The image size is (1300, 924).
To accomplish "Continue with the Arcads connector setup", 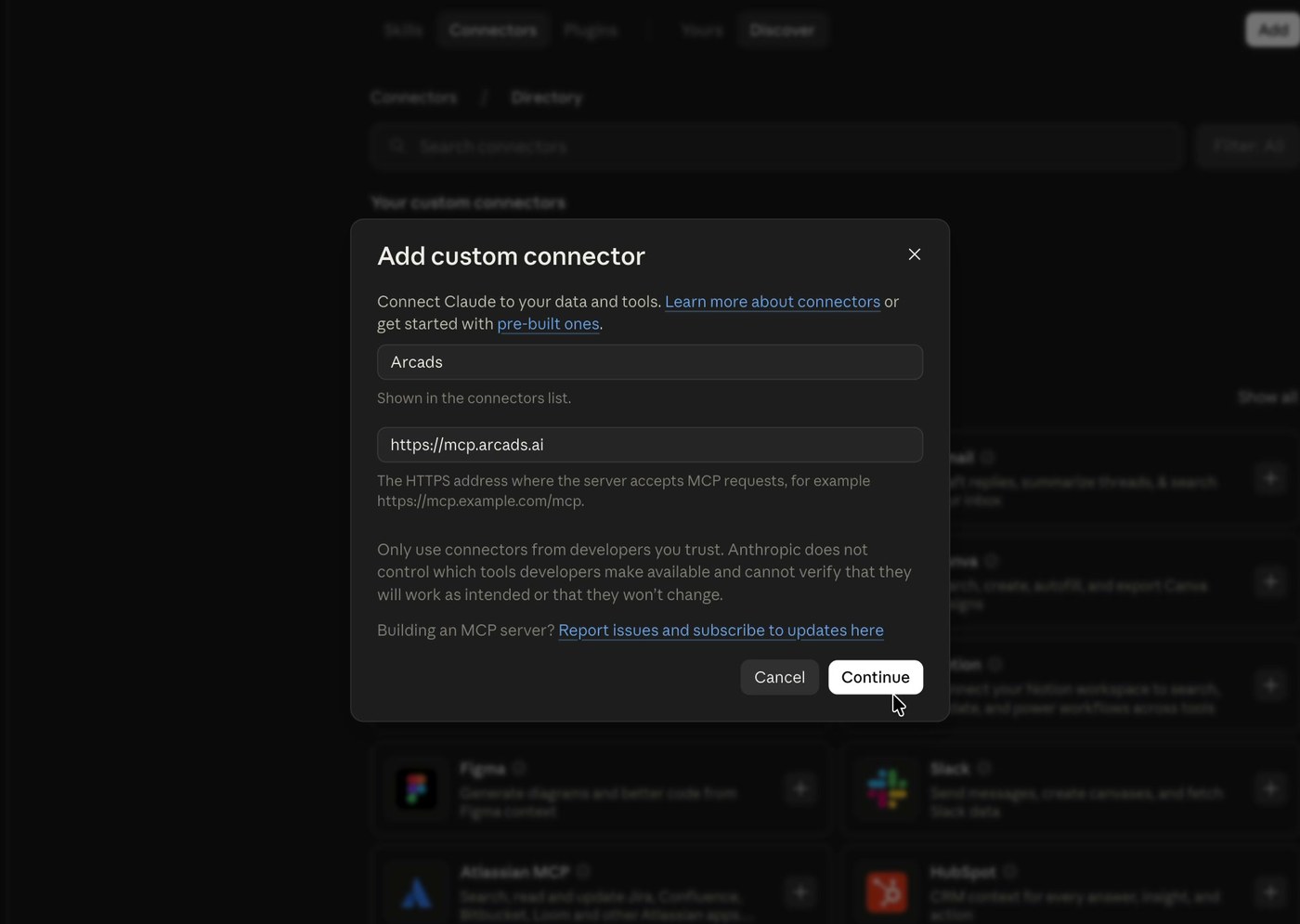I will (876, 677).
